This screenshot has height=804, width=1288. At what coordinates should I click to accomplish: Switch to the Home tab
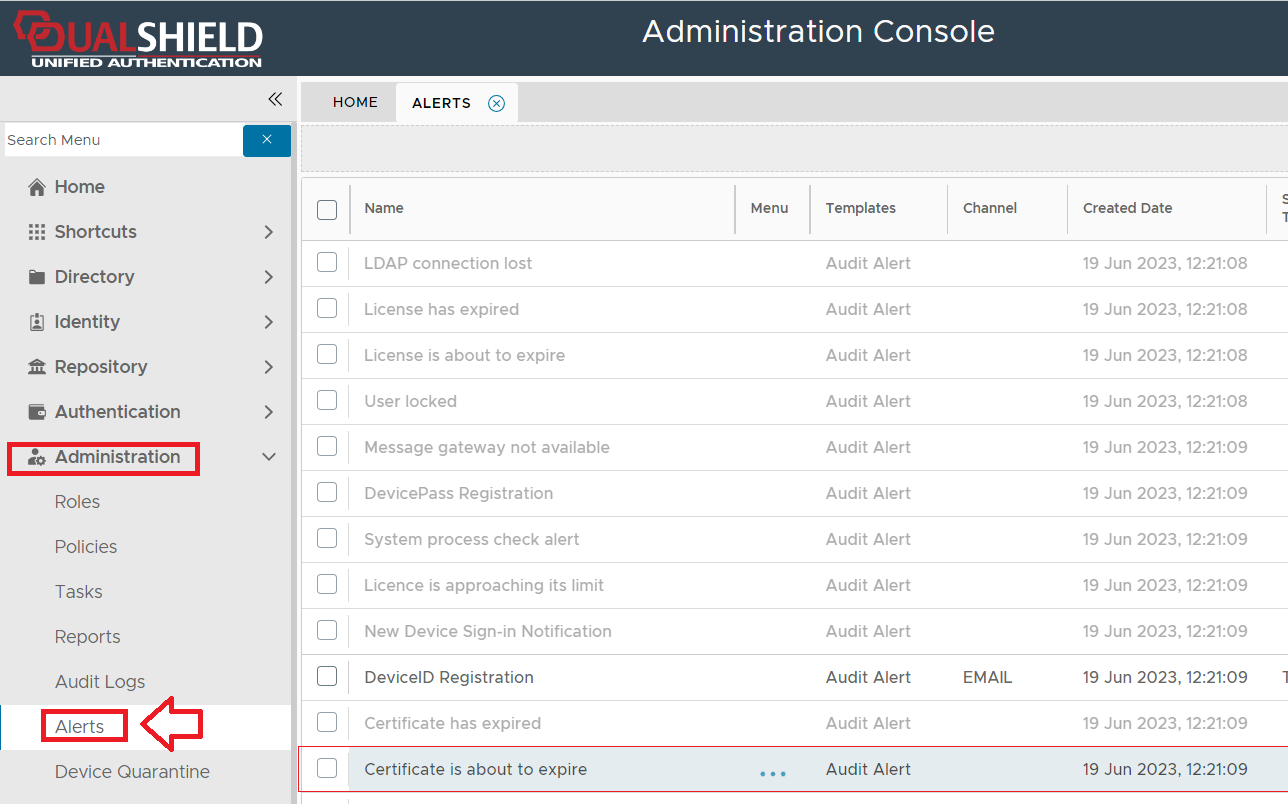[355, 103]
